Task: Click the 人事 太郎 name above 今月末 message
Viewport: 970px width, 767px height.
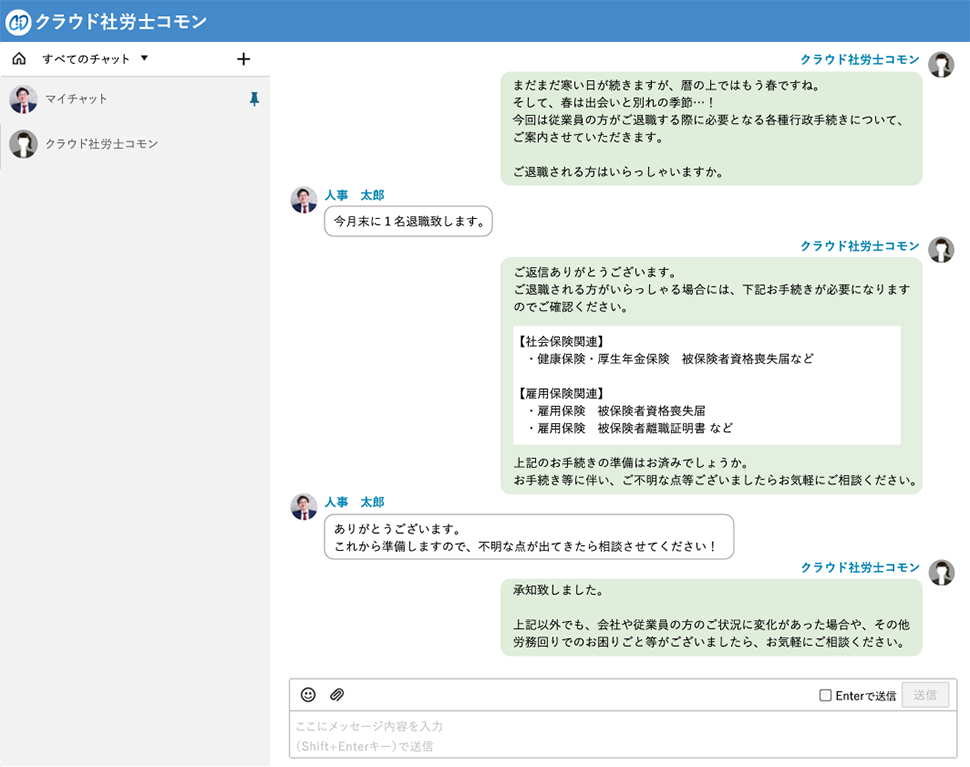Action: [354, 194]
